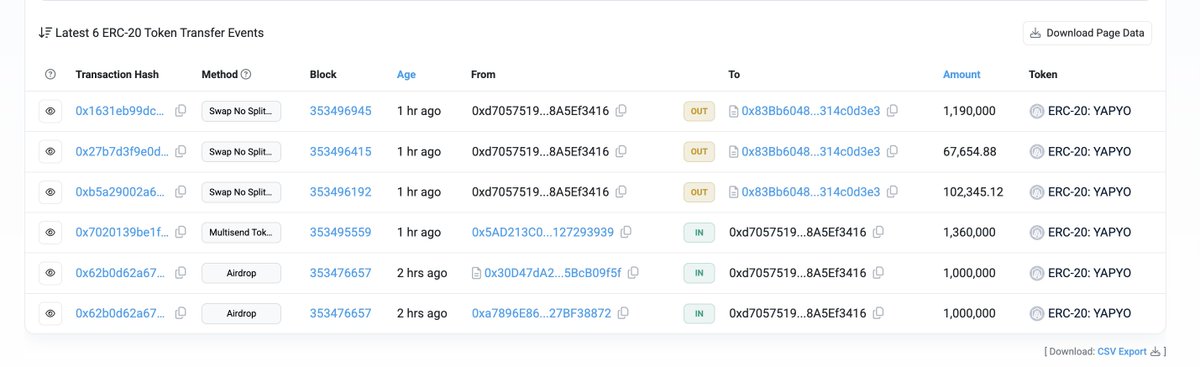Copy the 0x30D47dA2 contract address
1200x367 pixels.
(632, 272)
